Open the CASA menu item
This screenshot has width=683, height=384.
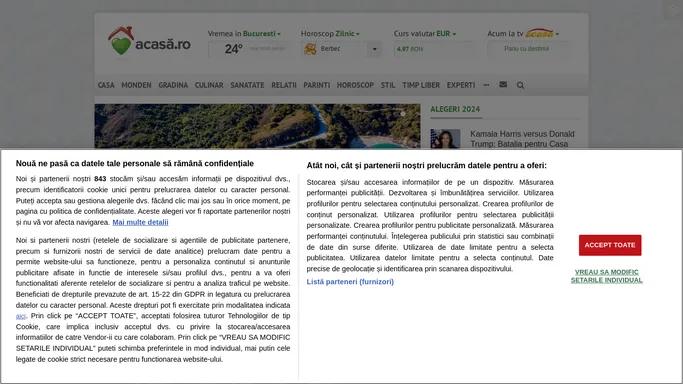[106, 85]
